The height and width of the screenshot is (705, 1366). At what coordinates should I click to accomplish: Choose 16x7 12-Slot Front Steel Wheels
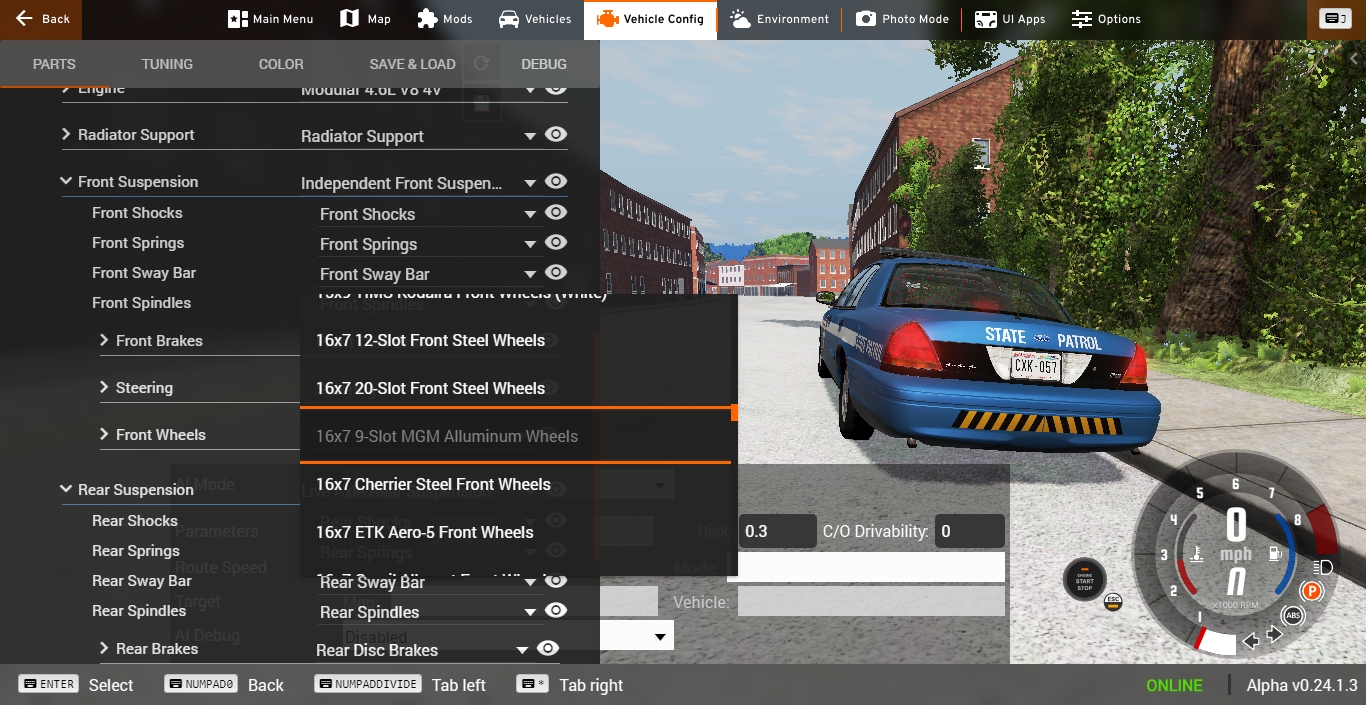[515, 341]
